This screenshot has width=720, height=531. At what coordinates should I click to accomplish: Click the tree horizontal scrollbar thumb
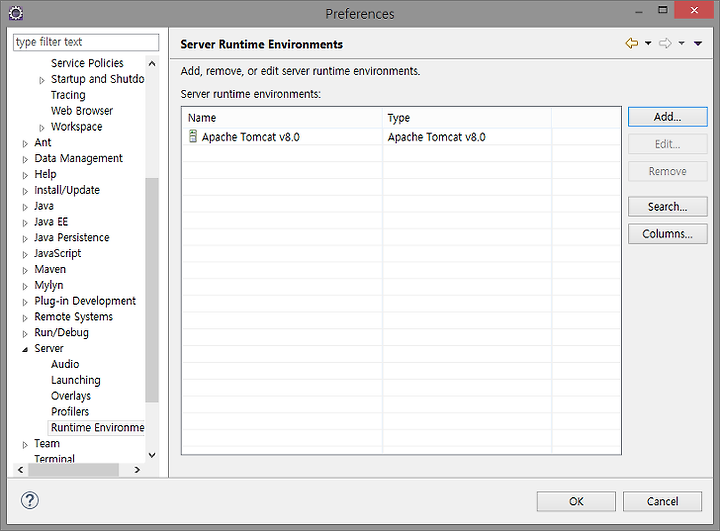[x=73, y=469]
